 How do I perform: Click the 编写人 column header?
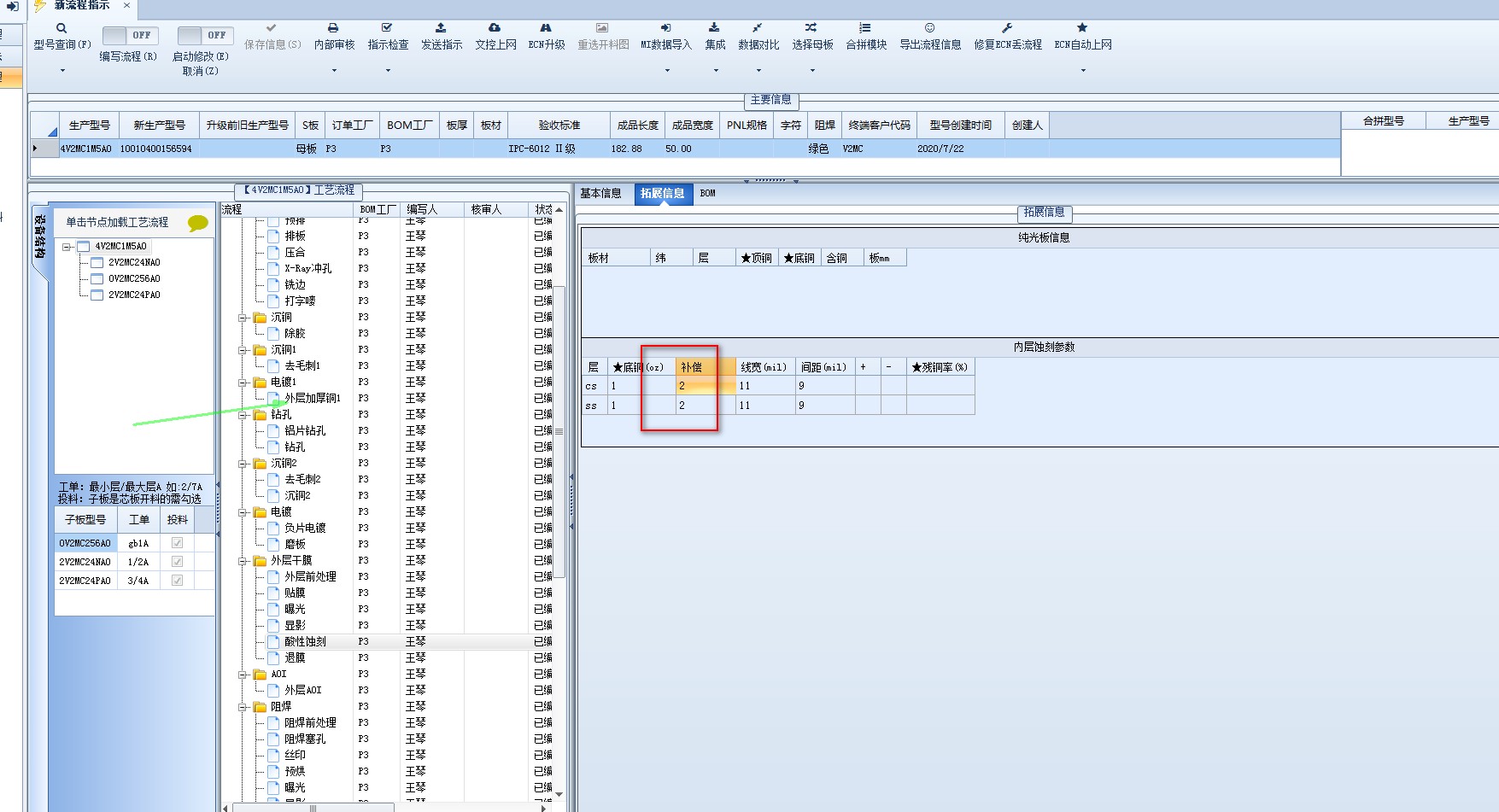click(x=431, y=209)
